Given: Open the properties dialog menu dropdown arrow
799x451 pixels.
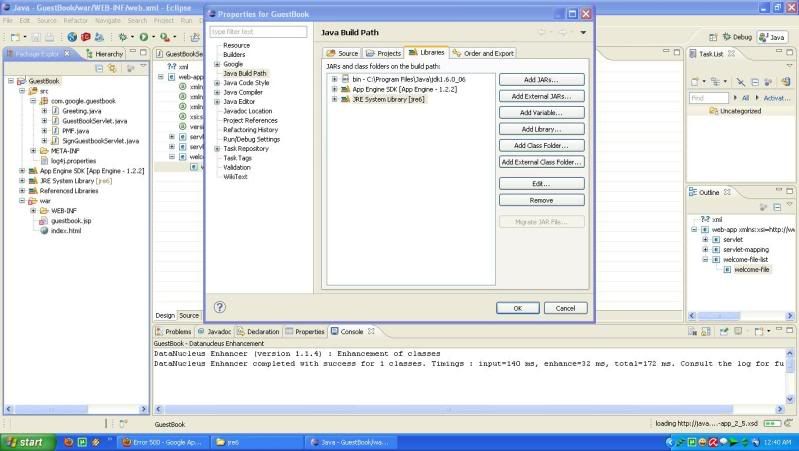Looking at the screenshot, I should click(x=582, y=32).
